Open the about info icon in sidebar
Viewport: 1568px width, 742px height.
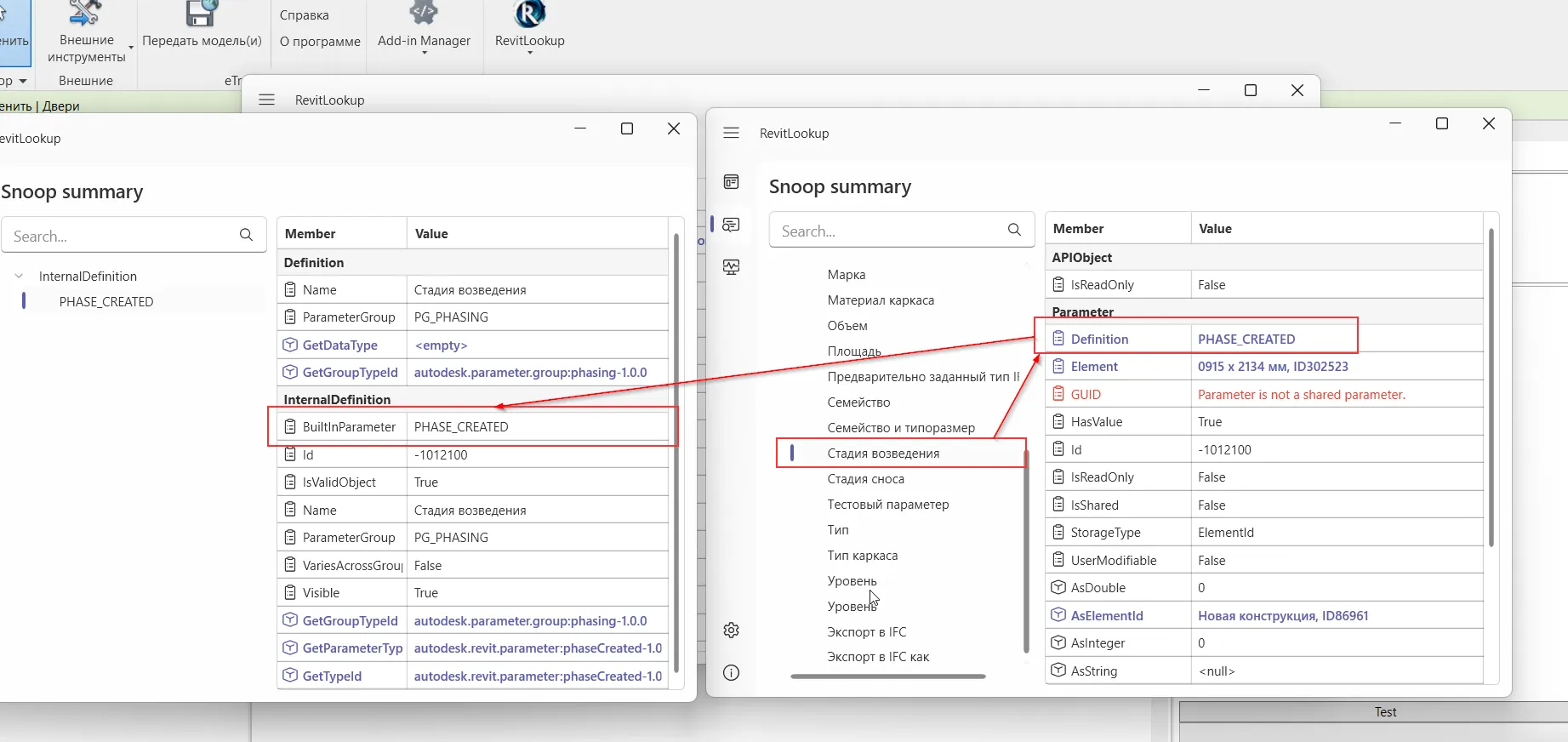pos(731,673)
